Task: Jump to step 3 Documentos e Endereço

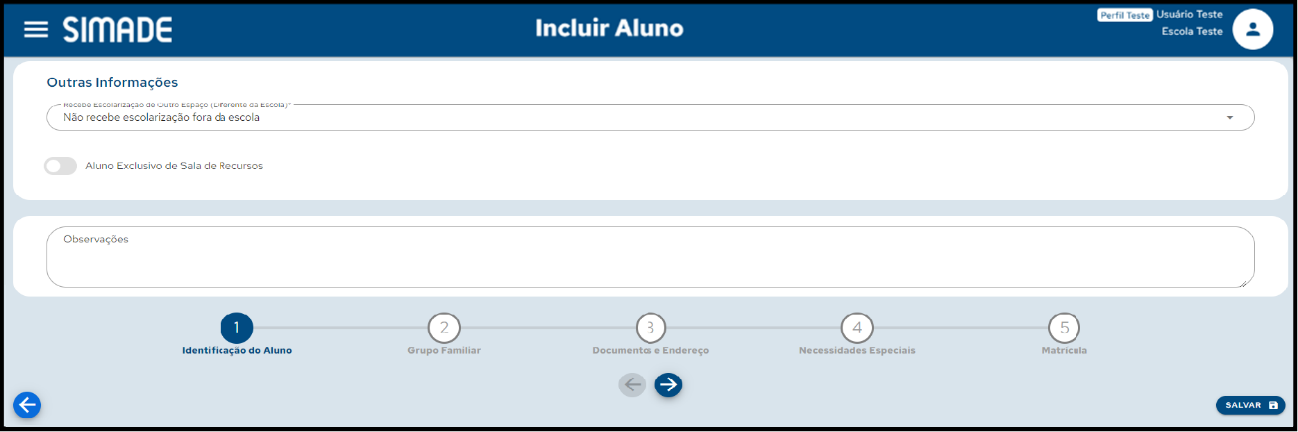Action: (651, 328)
